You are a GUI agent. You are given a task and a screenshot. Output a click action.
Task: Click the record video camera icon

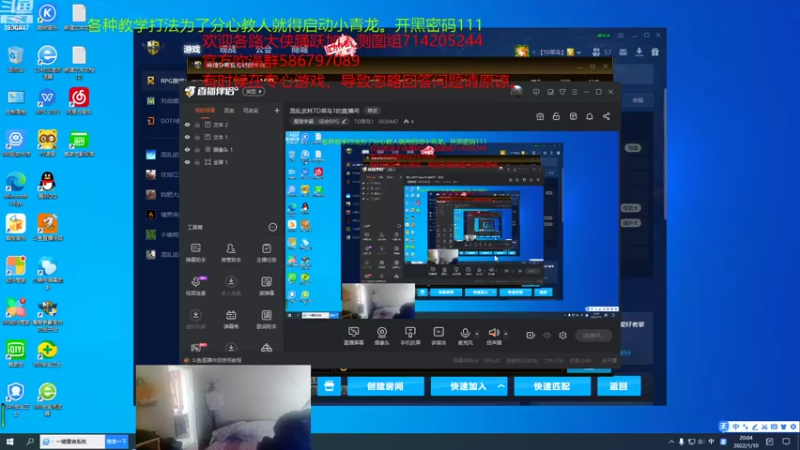(x=531, y=335)
